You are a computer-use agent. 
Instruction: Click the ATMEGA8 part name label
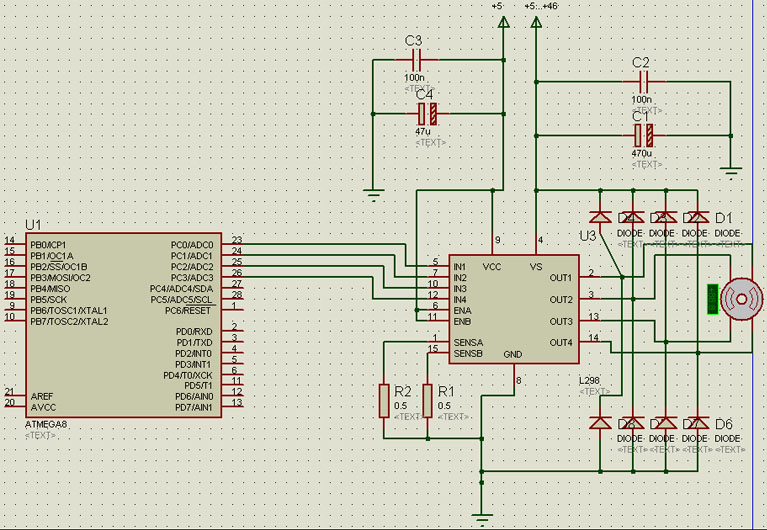46,424
